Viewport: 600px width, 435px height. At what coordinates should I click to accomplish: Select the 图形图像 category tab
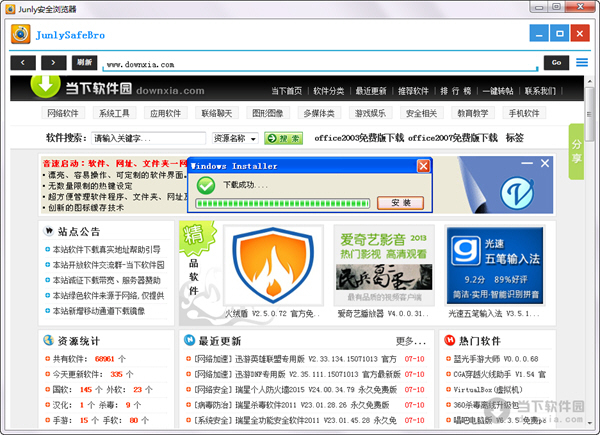click(268, 113)
